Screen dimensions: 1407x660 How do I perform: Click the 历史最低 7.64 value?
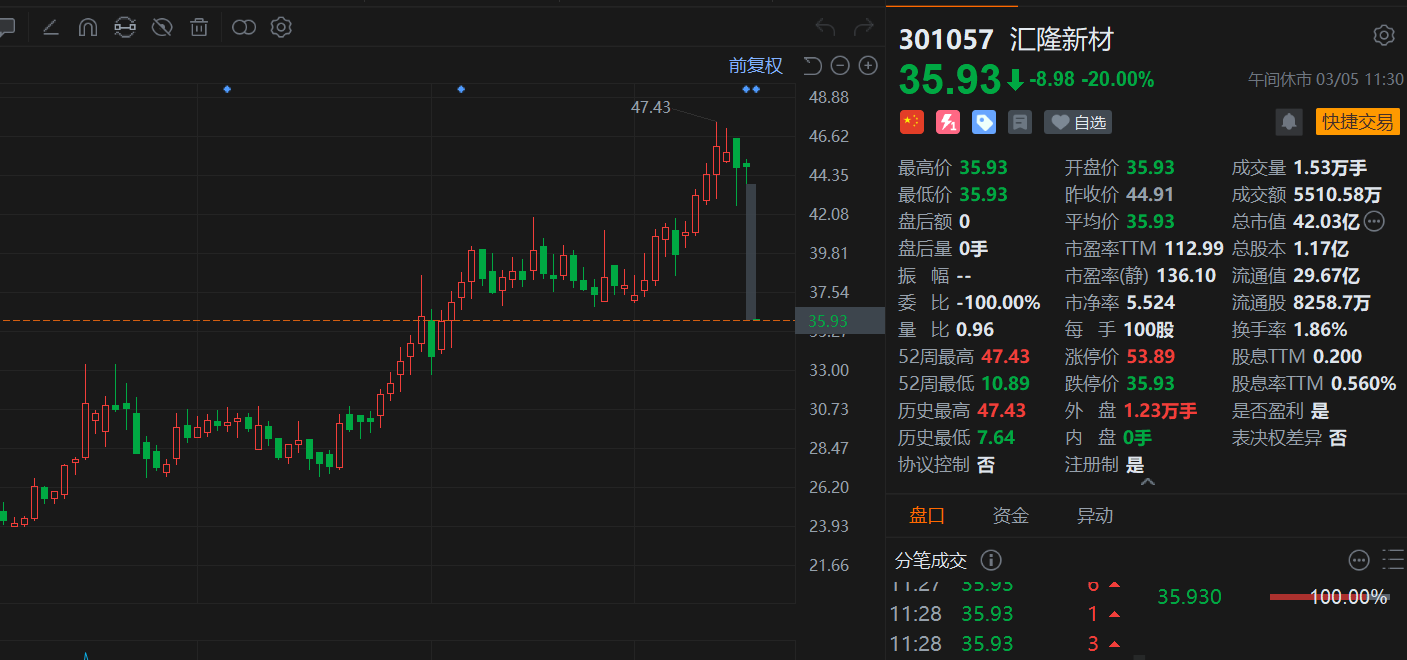(998, 437)
